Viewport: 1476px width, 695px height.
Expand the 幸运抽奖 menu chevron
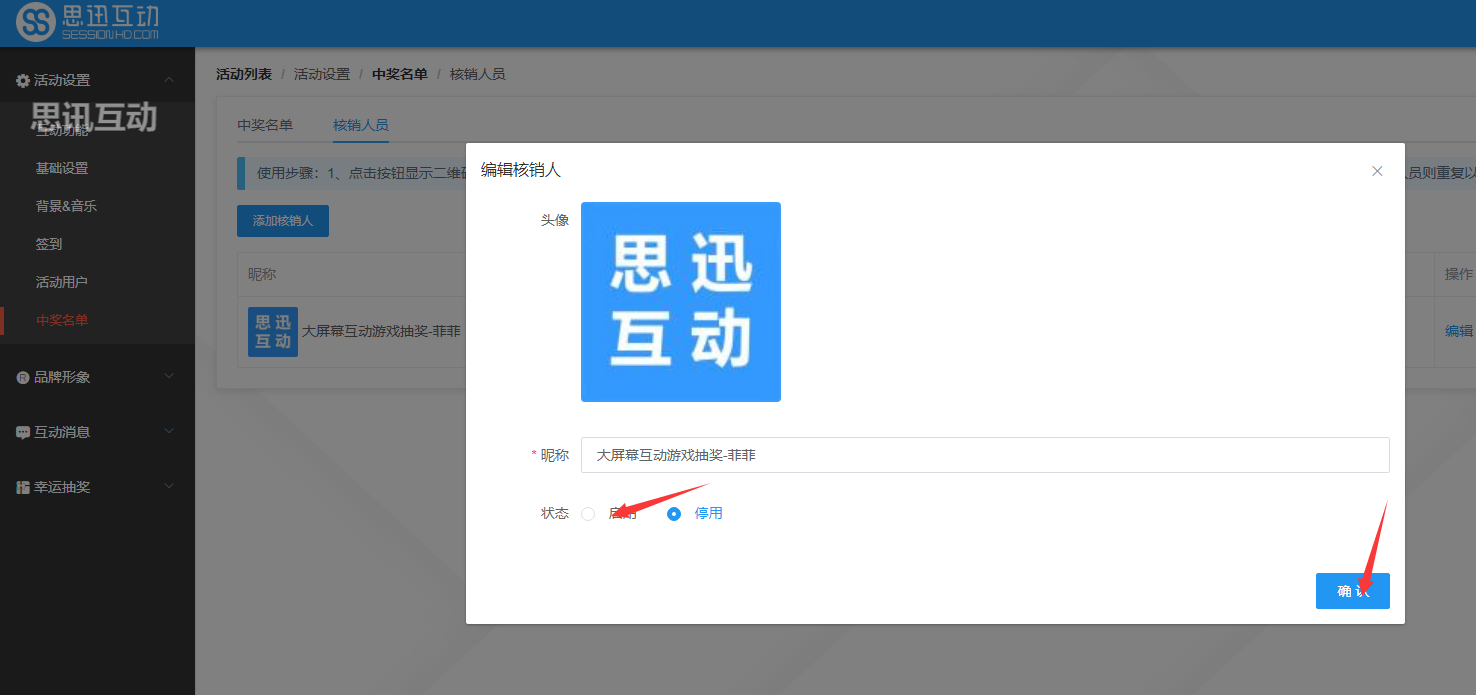click(169, 487)
